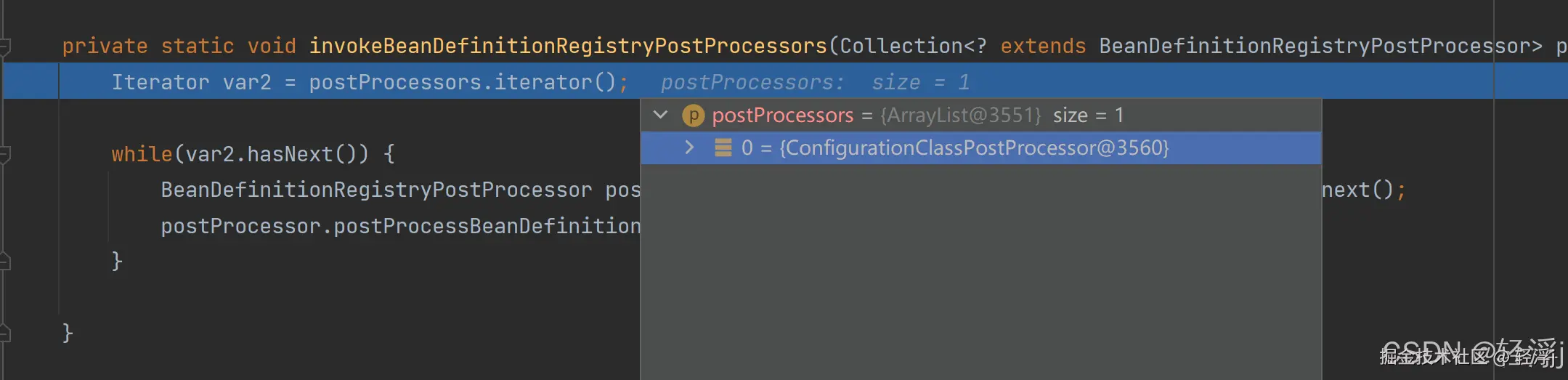Viewport: 1568px width, 380px height.
Task: Collapse the postProcessors node in the debugger popup
Action: (x=660, y=115)
